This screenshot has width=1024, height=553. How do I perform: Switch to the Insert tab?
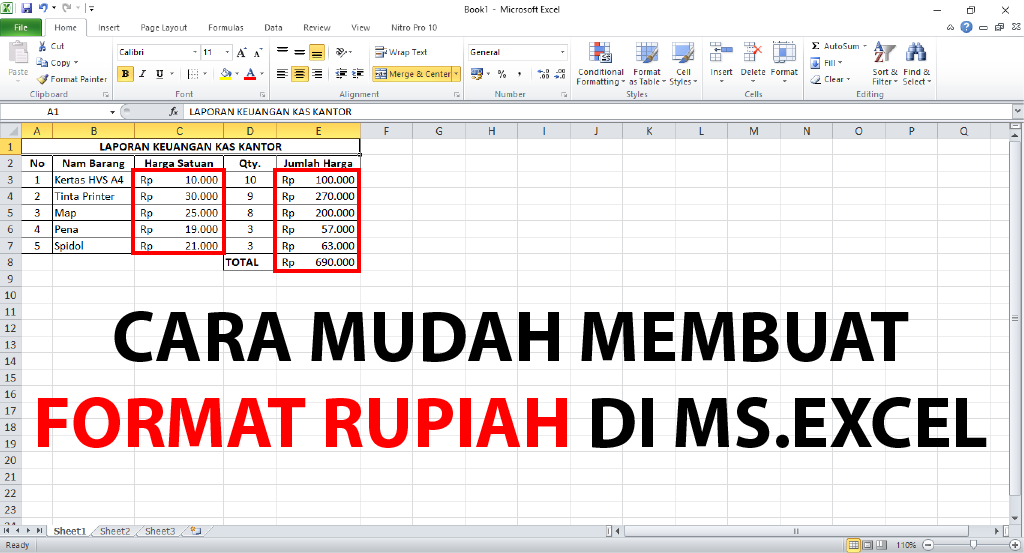tap(109, 27)
